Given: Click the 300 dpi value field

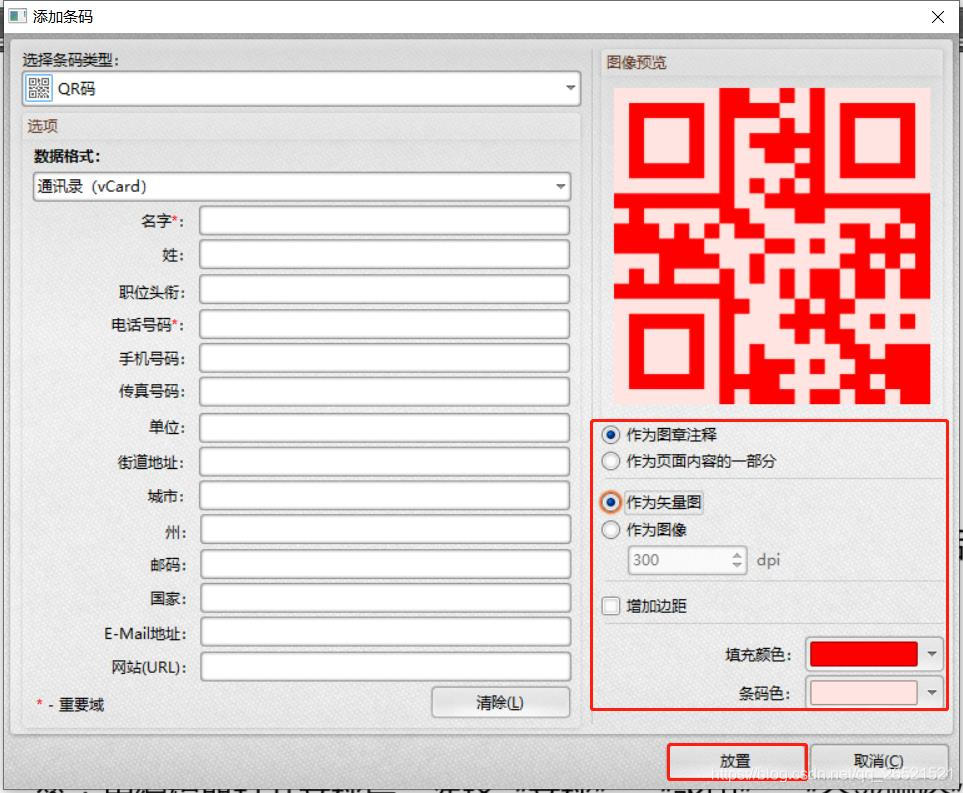Looking at the screenshot, I should tap(679, 560).
